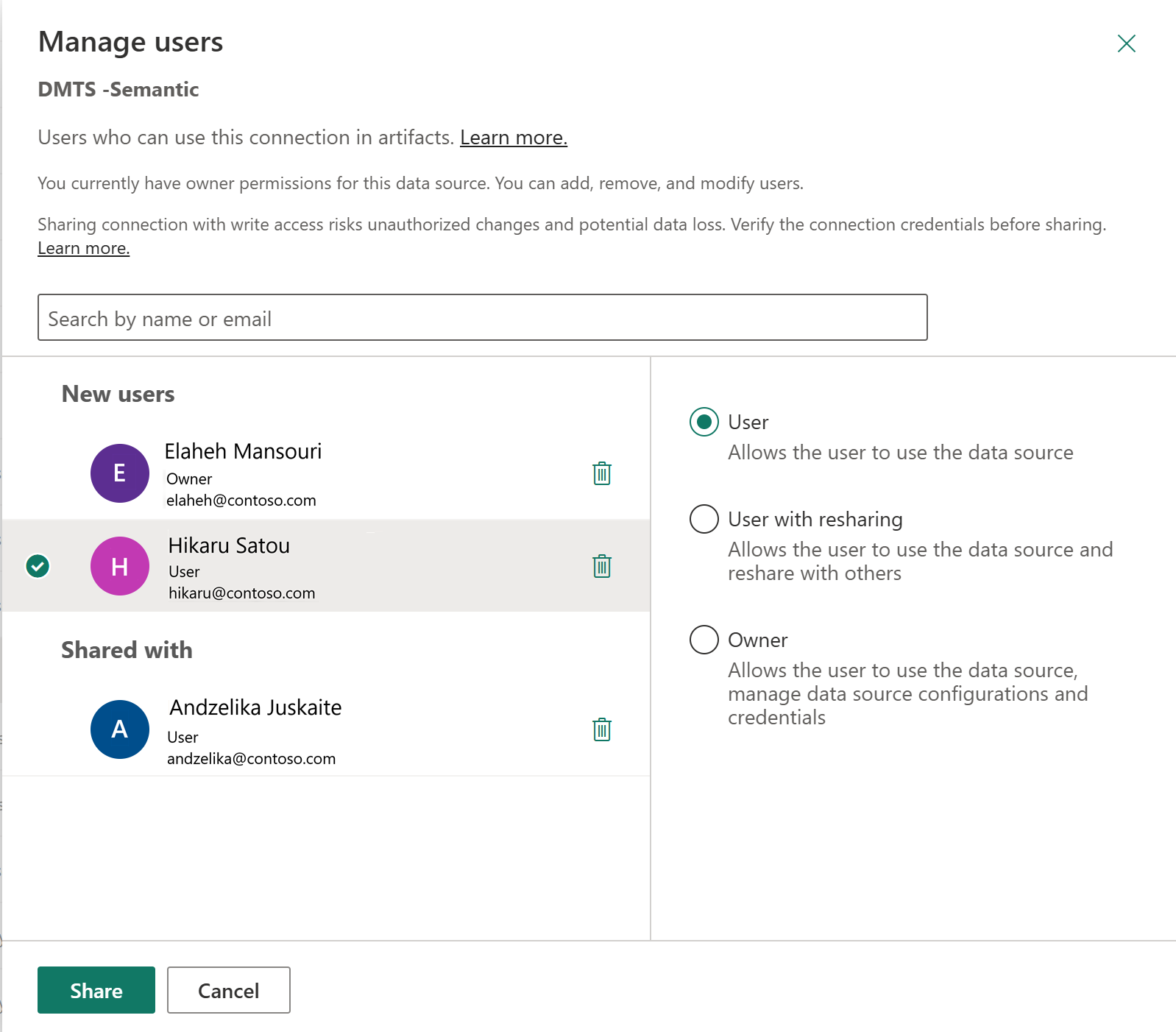Click the DMTS -Semantic connection name
This screenshot has height=1032, width=1176.
(118, 90)
